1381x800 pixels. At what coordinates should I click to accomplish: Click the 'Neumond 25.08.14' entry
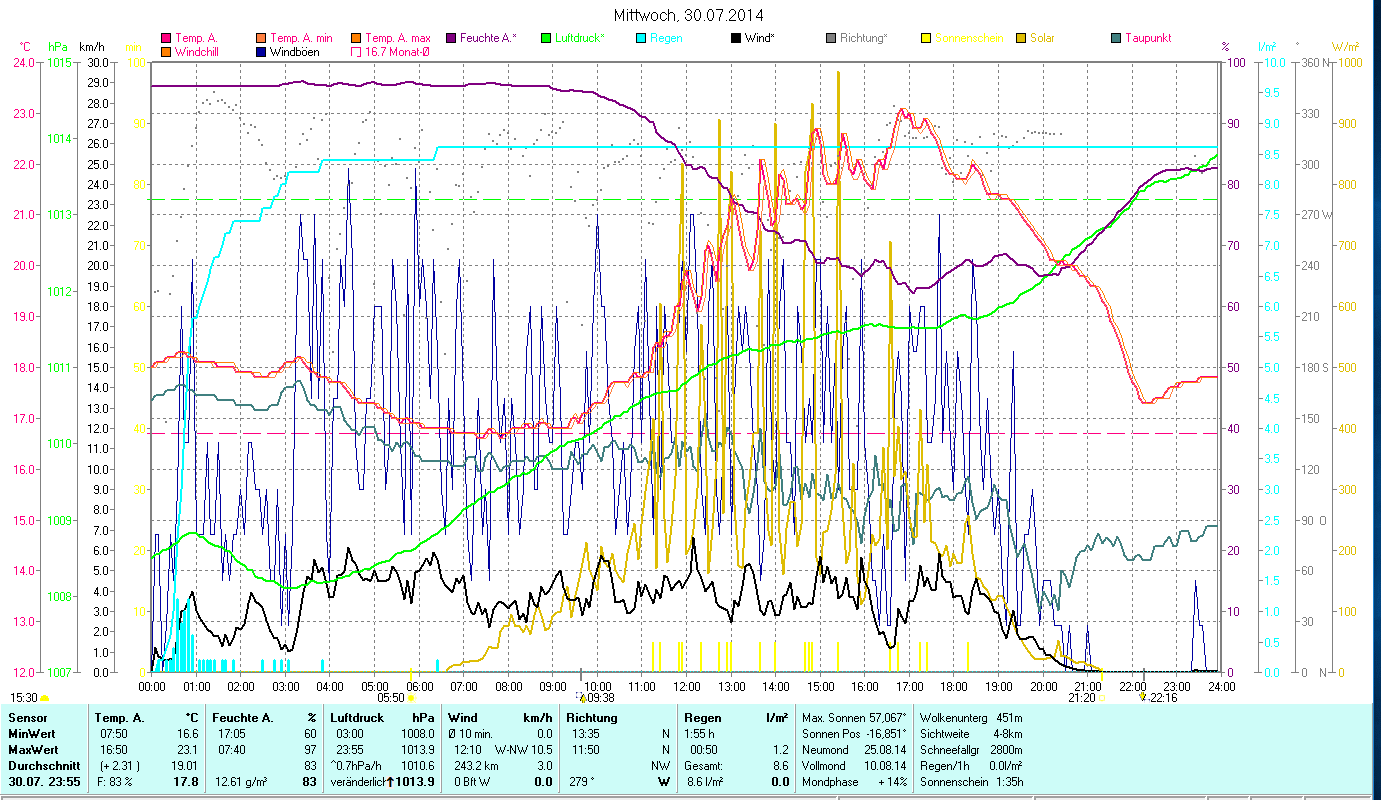pos(854,750)
